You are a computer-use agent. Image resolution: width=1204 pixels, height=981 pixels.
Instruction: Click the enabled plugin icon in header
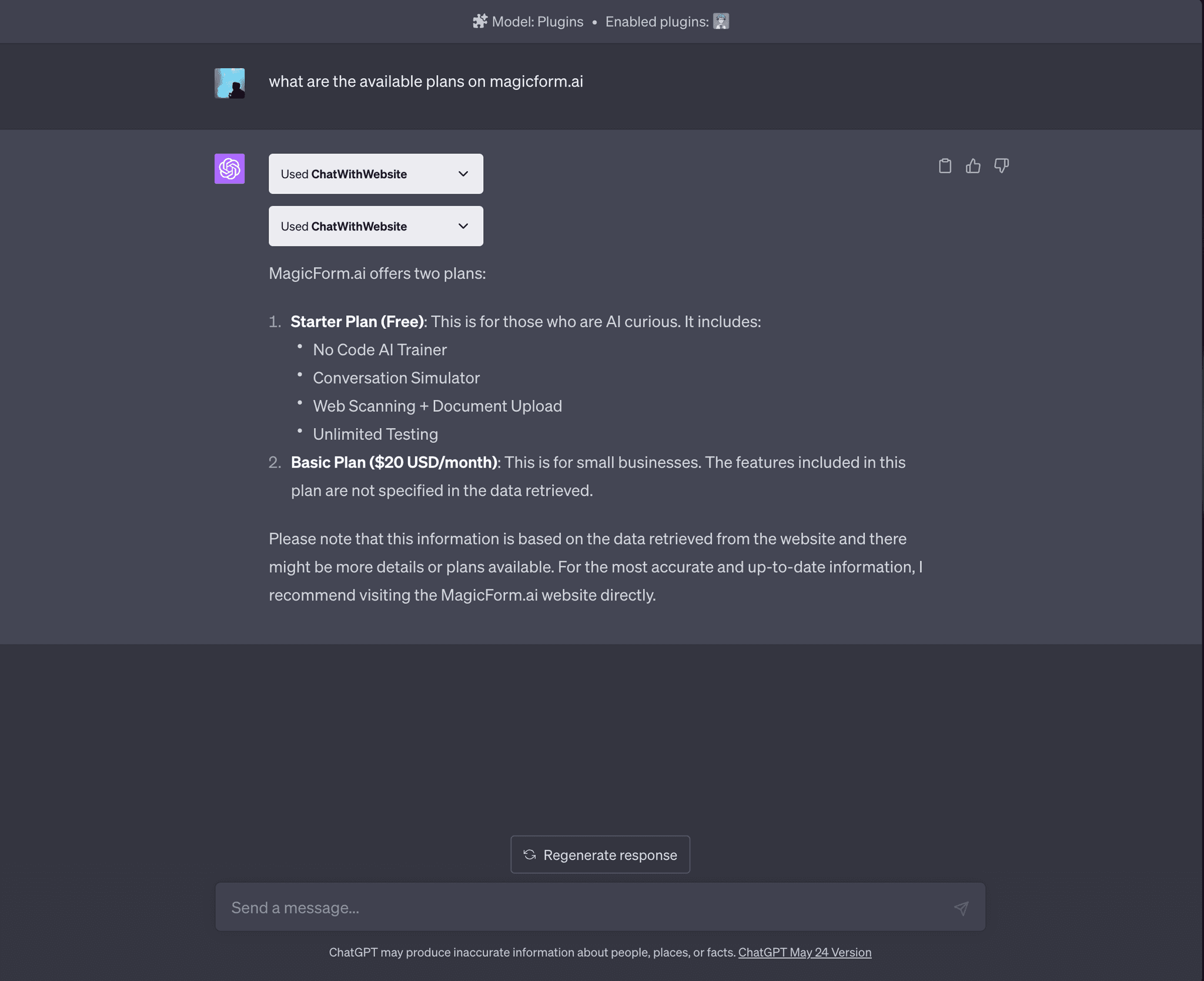[x=721, y=21]
